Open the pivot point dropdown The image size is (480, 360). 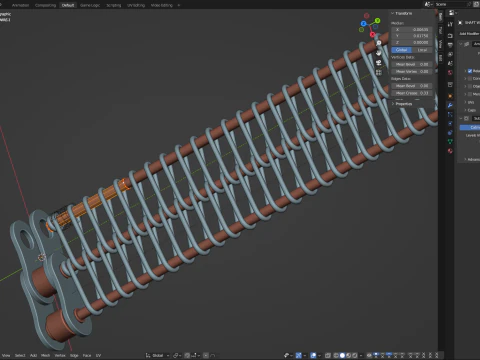point(177,355)
